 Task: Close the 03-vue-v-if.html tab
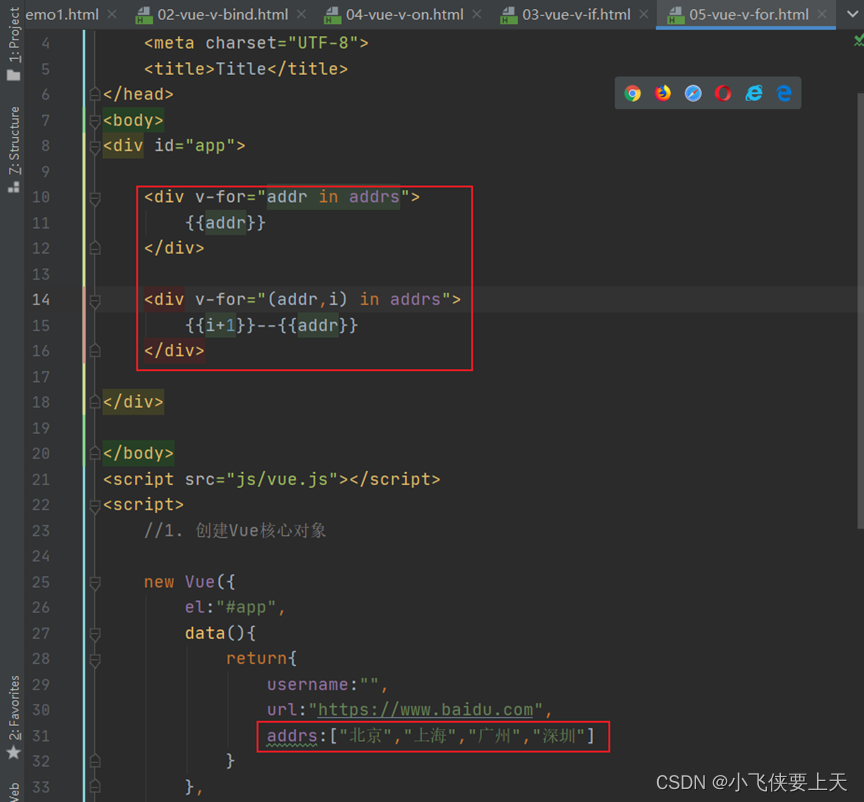644,15
